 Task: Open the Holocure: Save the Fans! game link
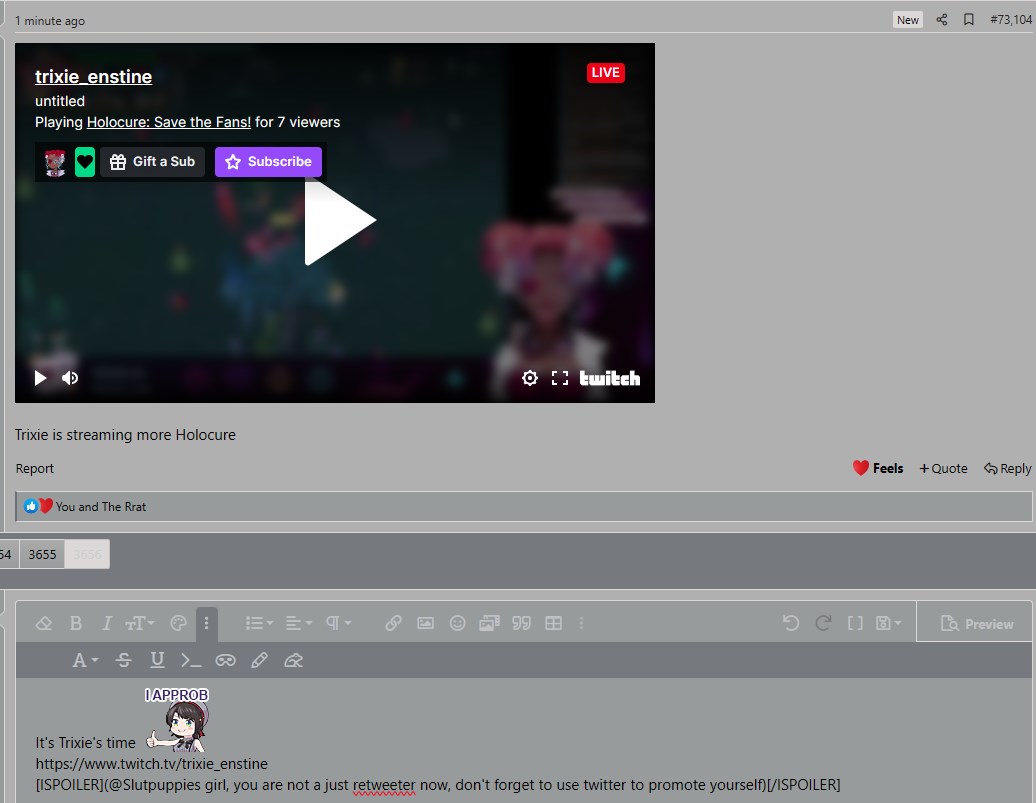(x=168, y=122)
